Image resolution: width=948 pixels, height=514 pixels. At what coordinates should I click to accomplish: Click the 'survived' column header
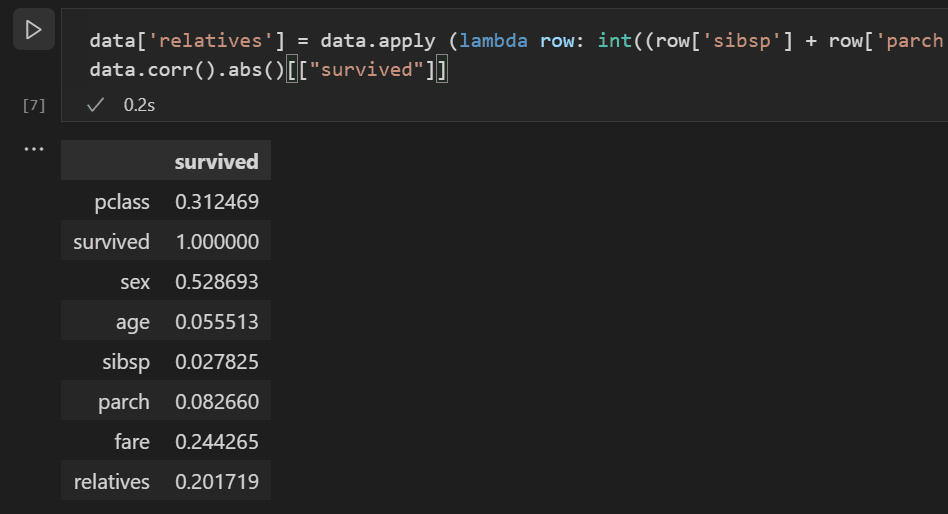tap(216, 161)
